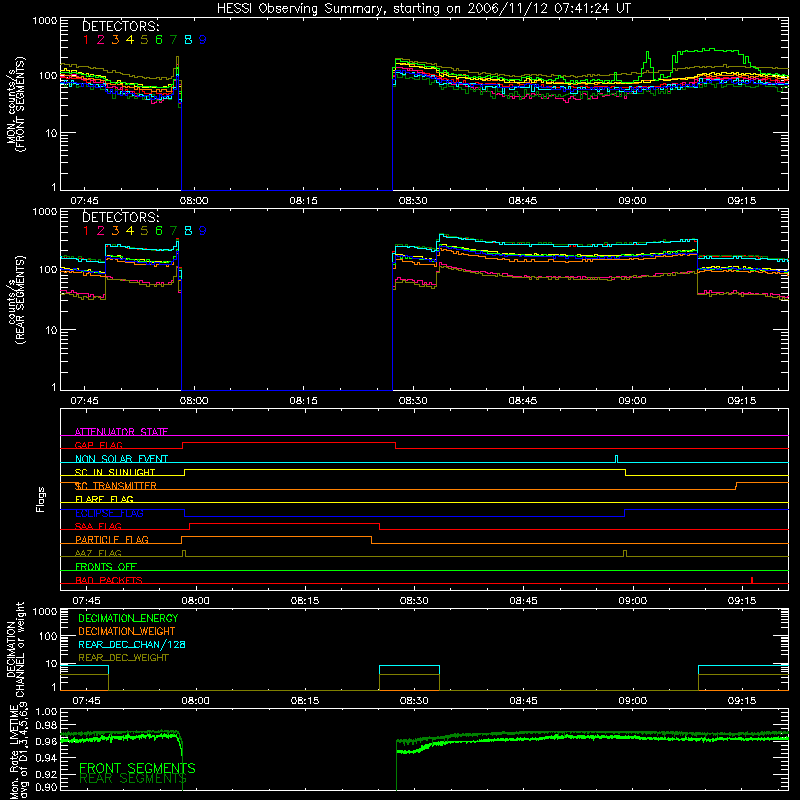
Task: Click the ATTENUATOR_STATE flag label
Action: point(121,432)
